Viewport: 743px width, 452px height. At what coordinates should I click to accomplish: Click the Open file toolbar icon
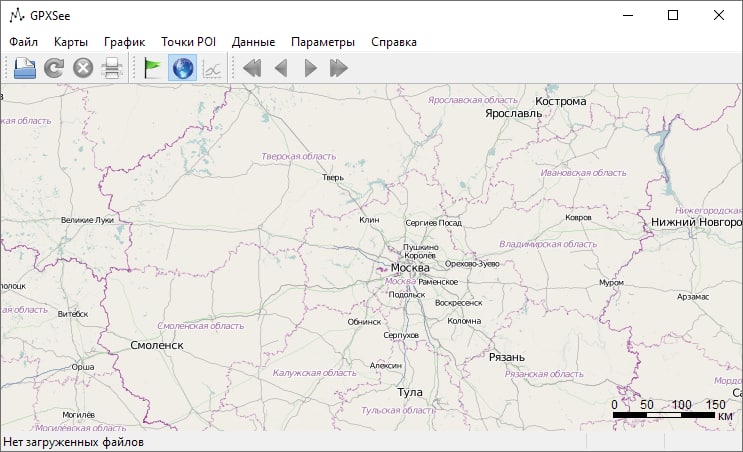25,68
